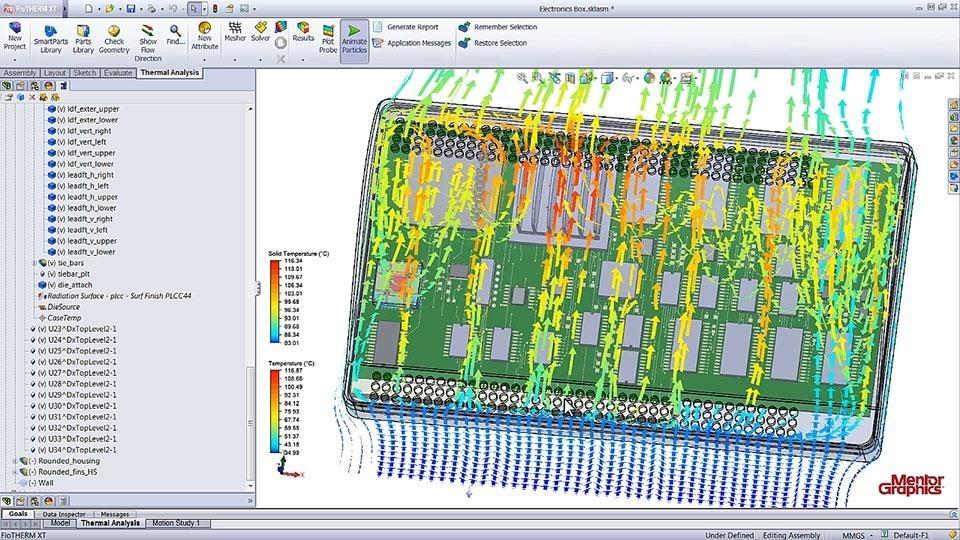Image resolution: width=960 pixels, height=540 pixels.
Task: Click the Open file icon in title toolbar
Action: [109, 9]
